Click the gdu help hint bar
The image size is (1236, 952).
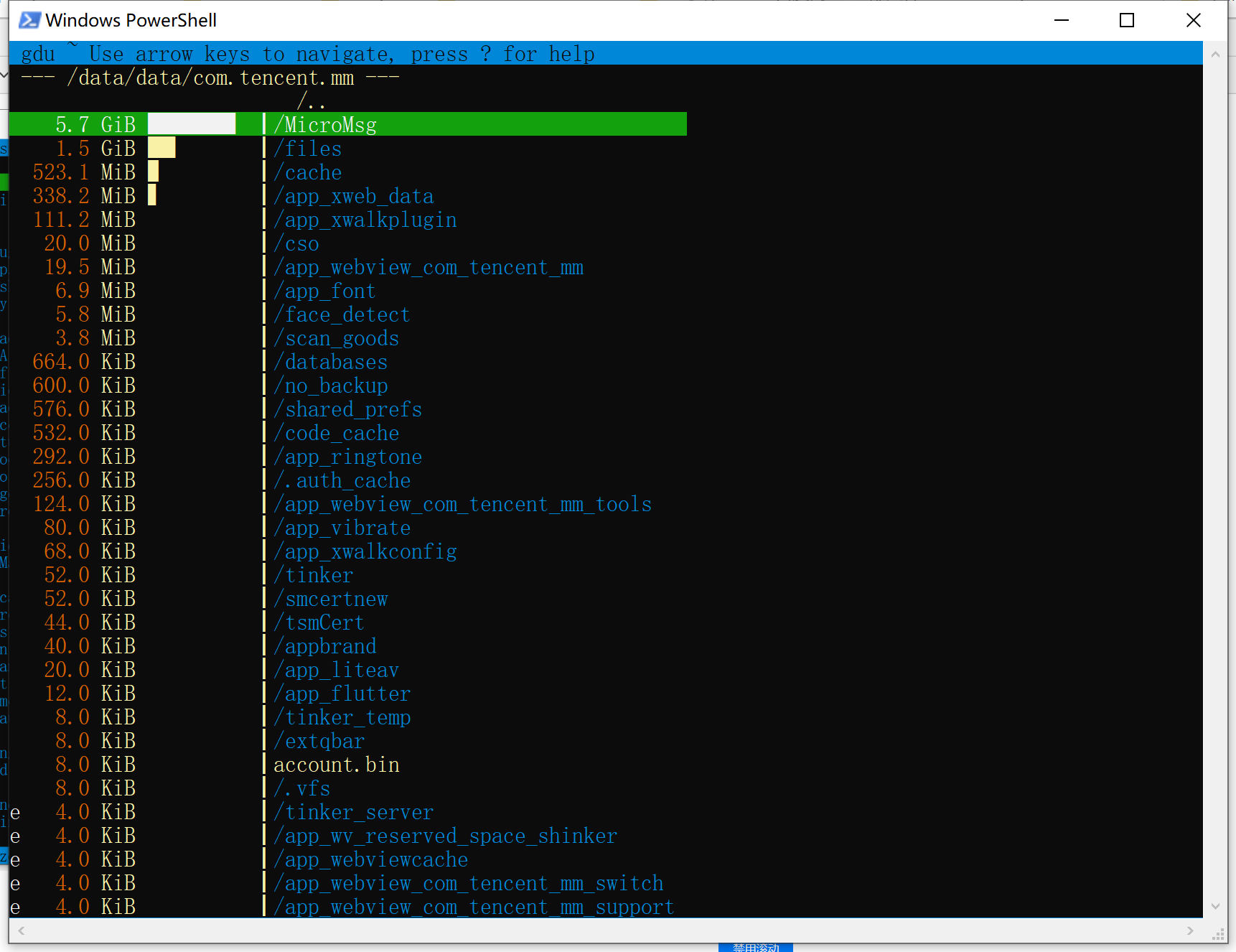[x=606, y=53]
